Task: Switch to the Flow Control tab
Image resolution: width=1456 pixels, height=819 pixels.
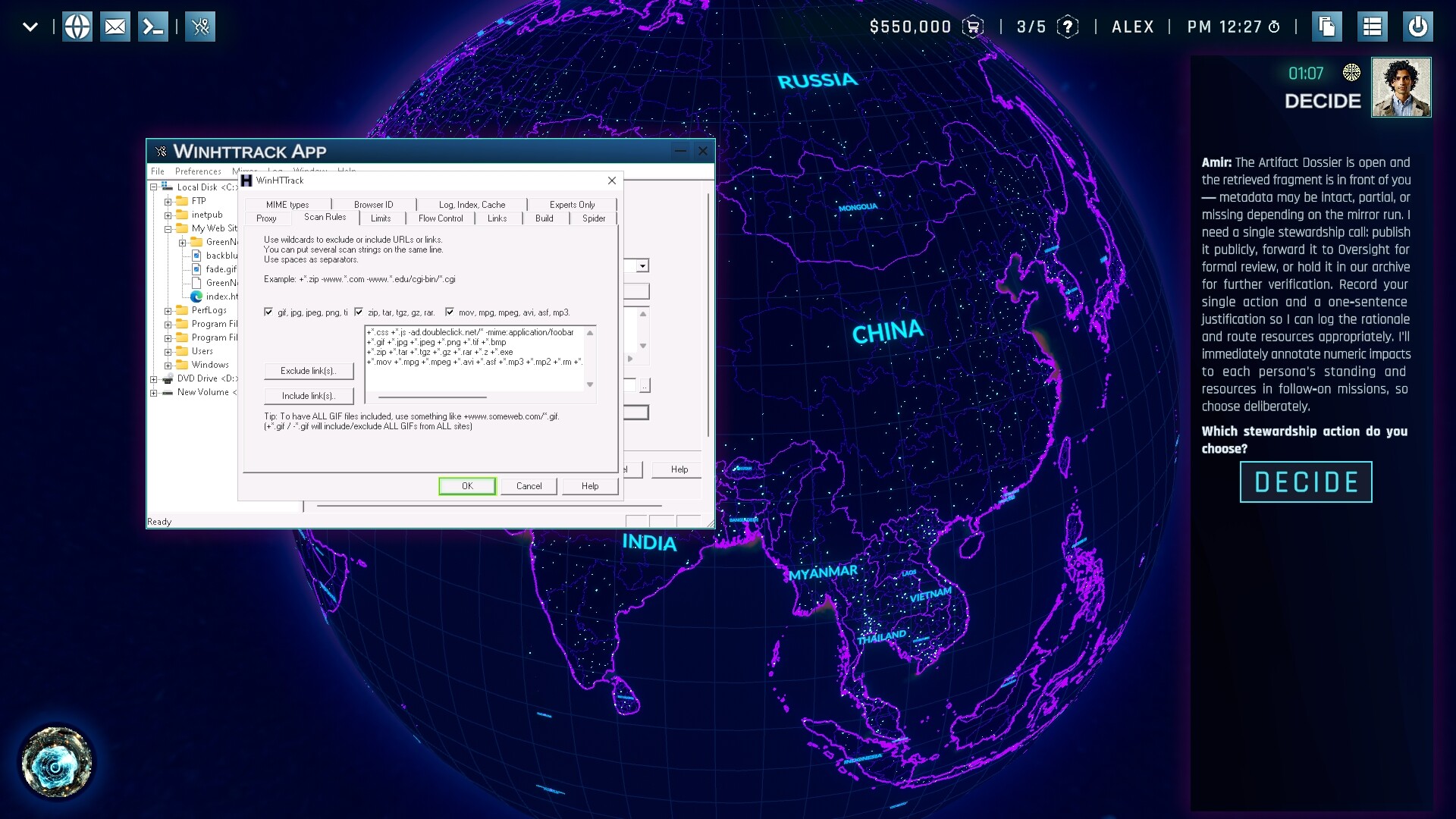Action: click(441, 218)
